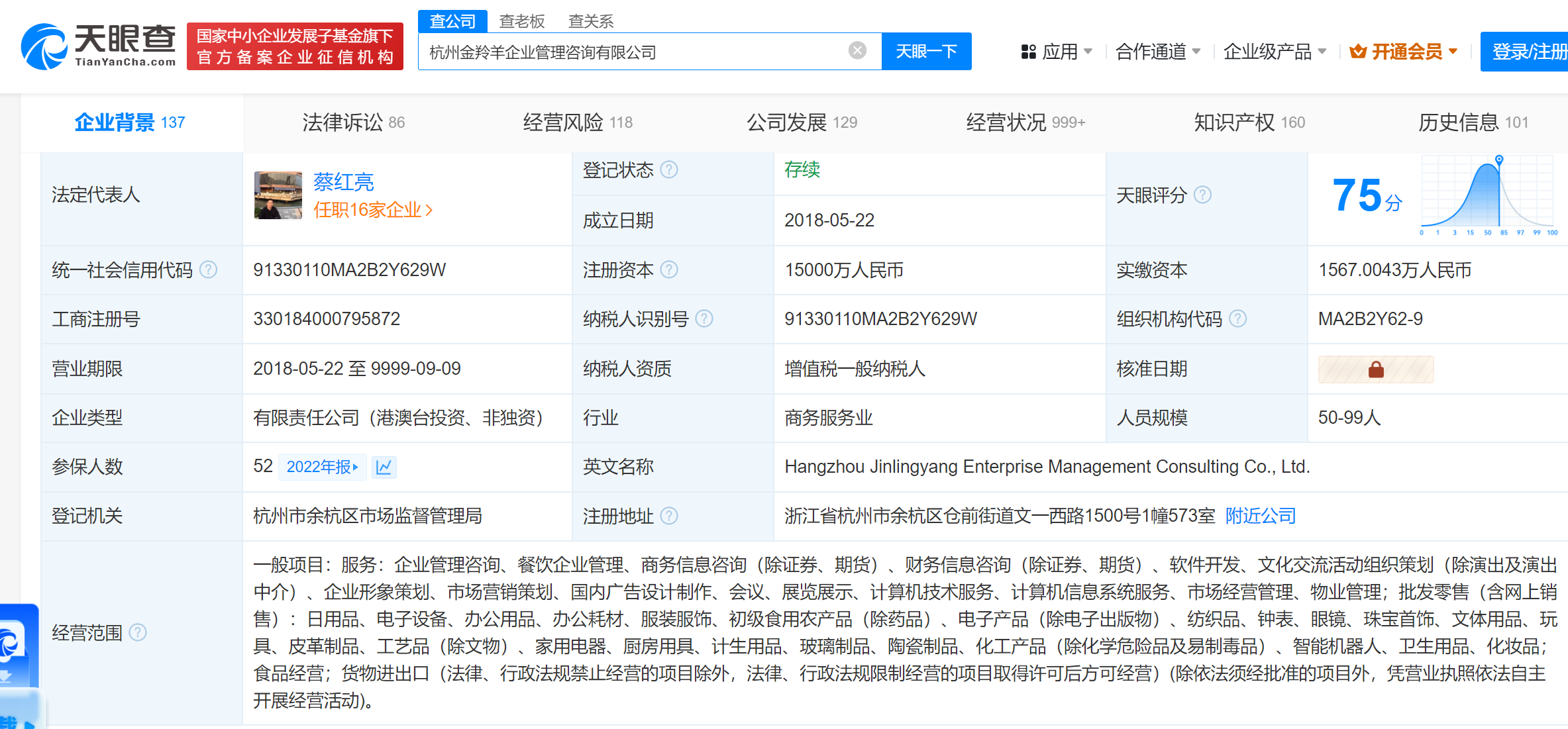Click help icon beside 天眼评分
Screen dimensions: 1568x729
pos(1202,195)
